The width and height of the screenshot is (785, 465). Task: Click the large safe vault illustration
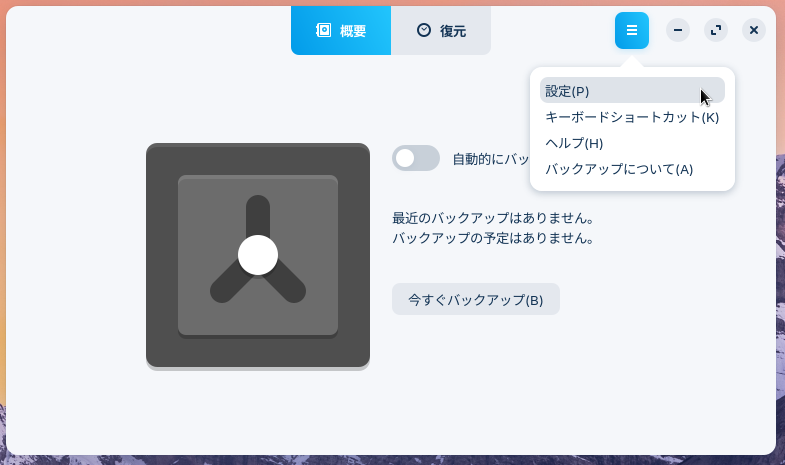click(x=258, y=256)
